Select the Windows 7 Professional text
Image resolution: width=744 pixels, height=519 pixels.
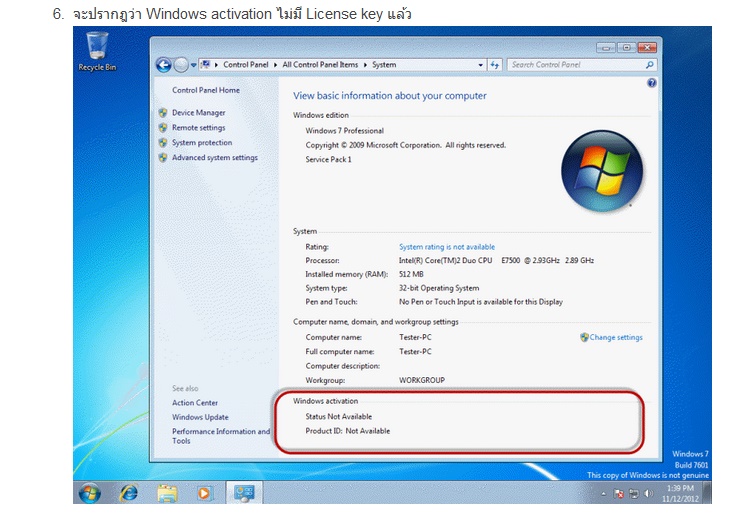(344, 130)
